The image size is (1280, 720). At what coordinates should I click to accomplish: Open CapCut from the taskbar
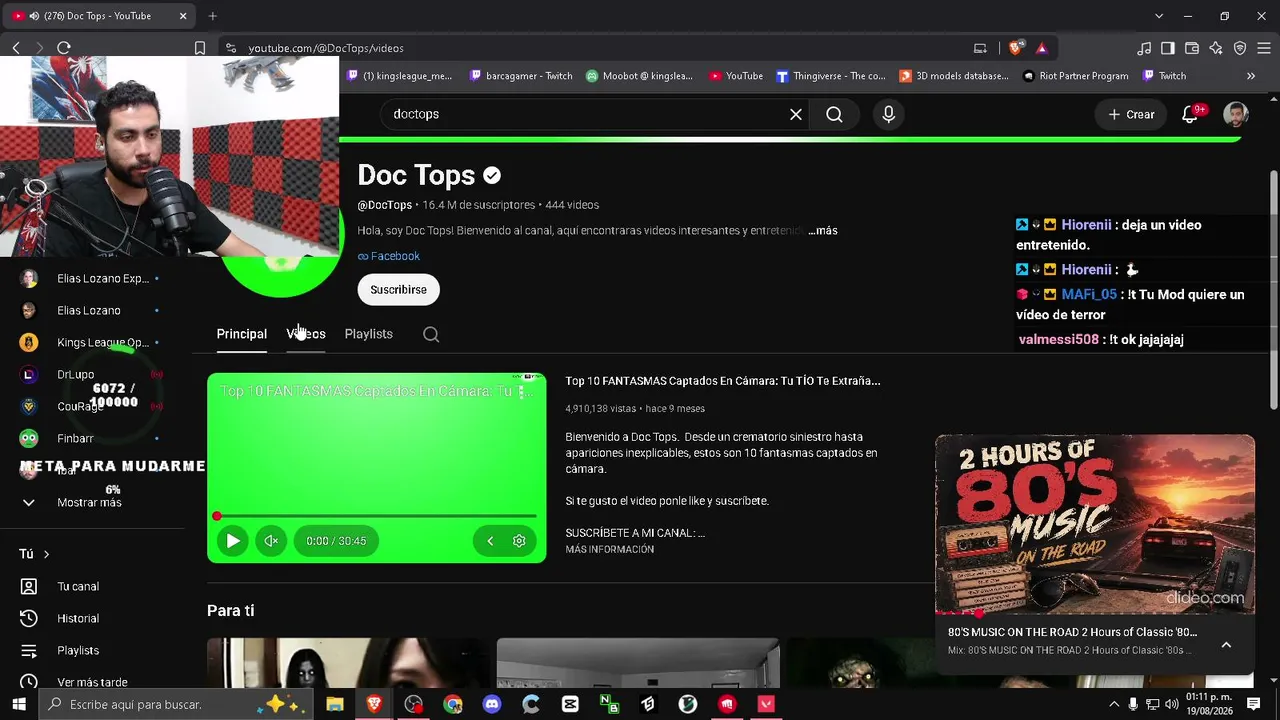(570, 704)
